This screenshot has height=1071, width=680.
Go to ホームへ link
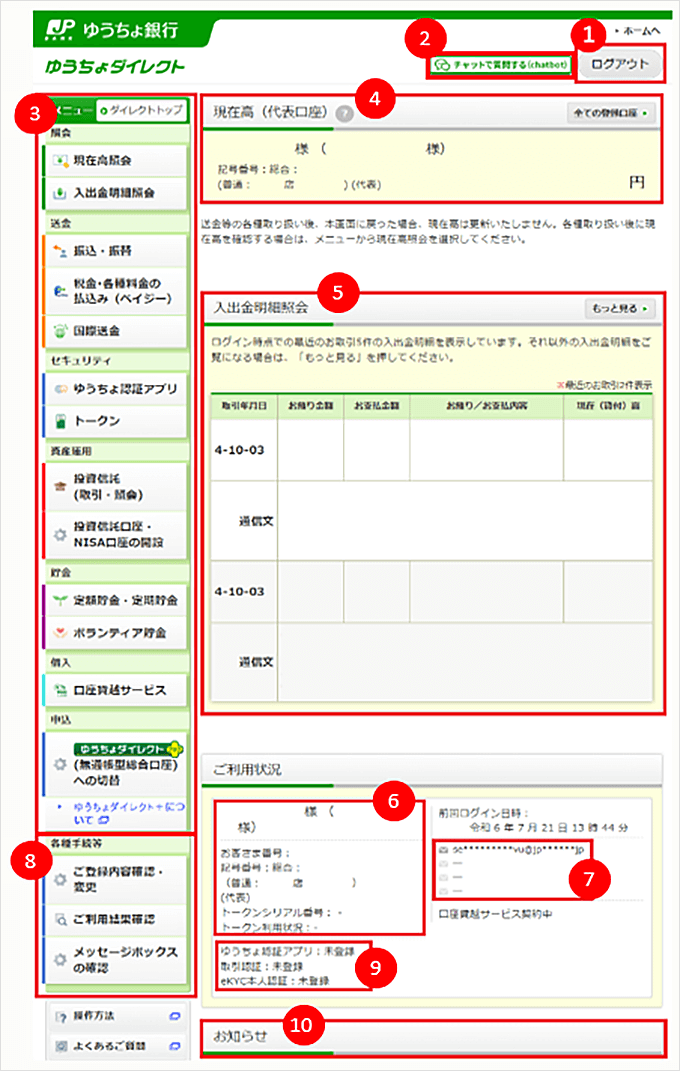coord(638,31)
